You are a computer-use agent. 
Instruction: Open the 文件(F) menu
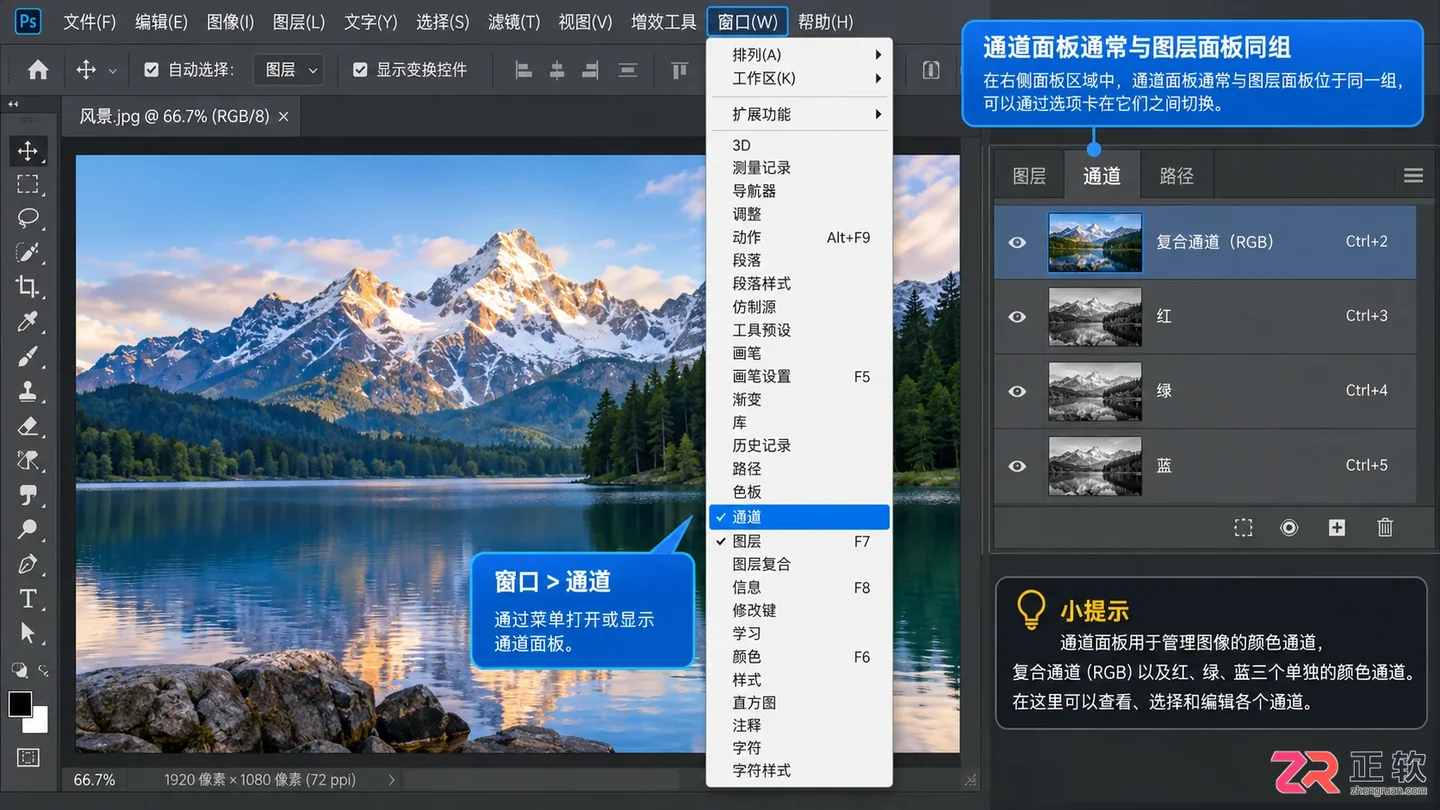pyautogui.click(x=90, y=22)
